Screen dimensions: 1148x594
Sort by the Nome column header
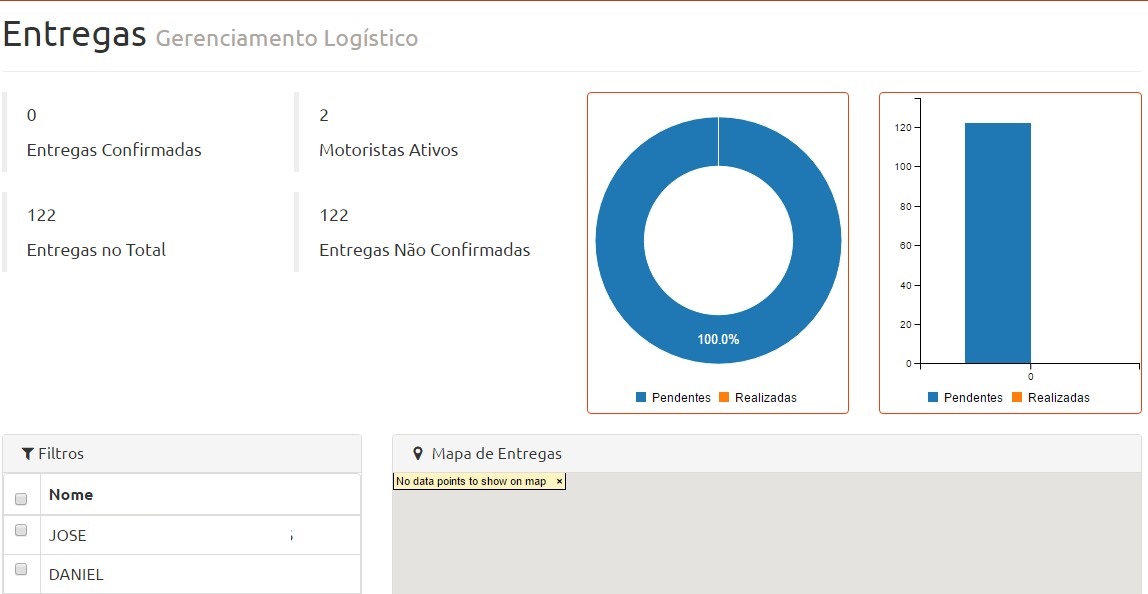pos(71,495)
